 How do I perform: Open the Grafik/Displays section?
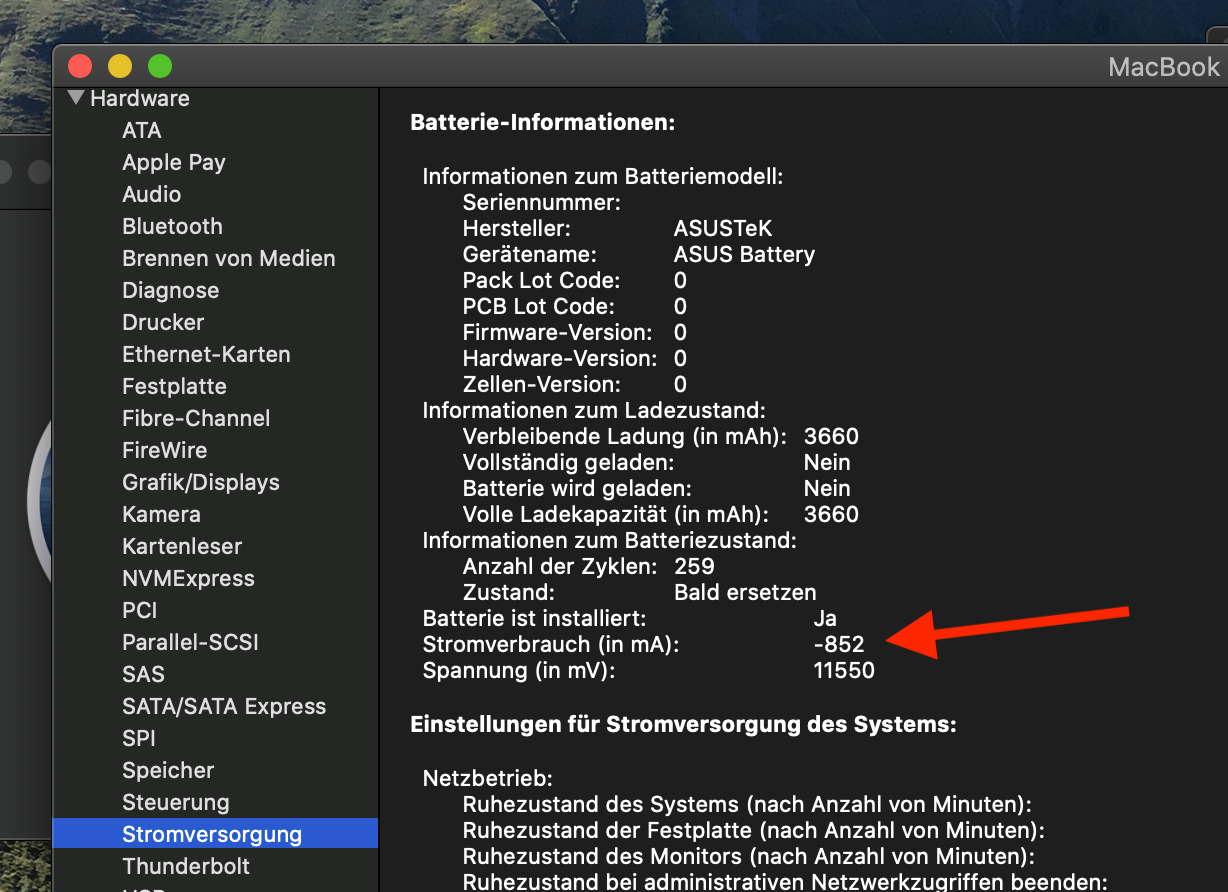tap(200, 482)
